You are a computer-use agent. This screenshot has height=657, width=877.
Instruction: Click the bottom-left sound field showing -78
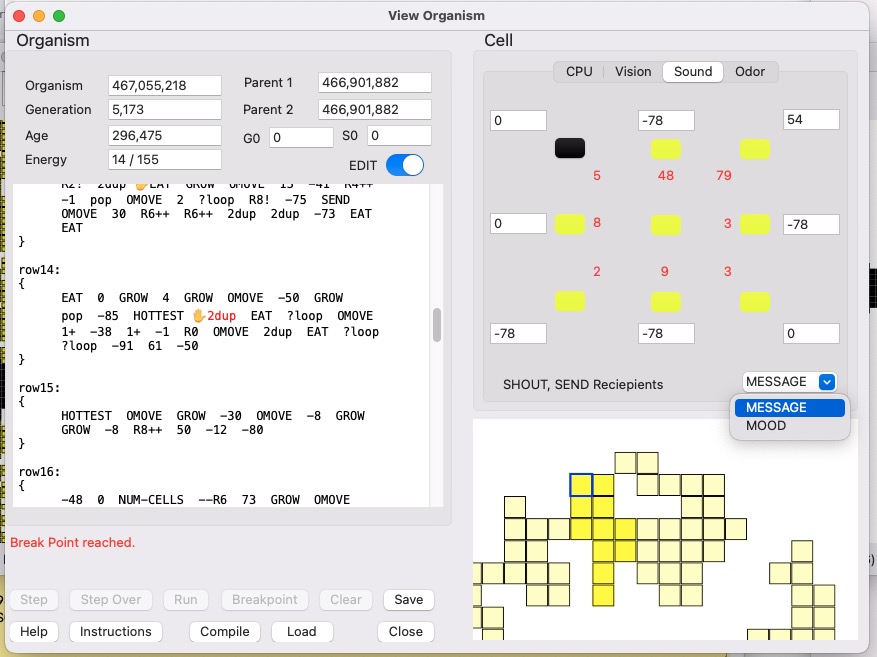pyautogui.click(x=518, y=333)
